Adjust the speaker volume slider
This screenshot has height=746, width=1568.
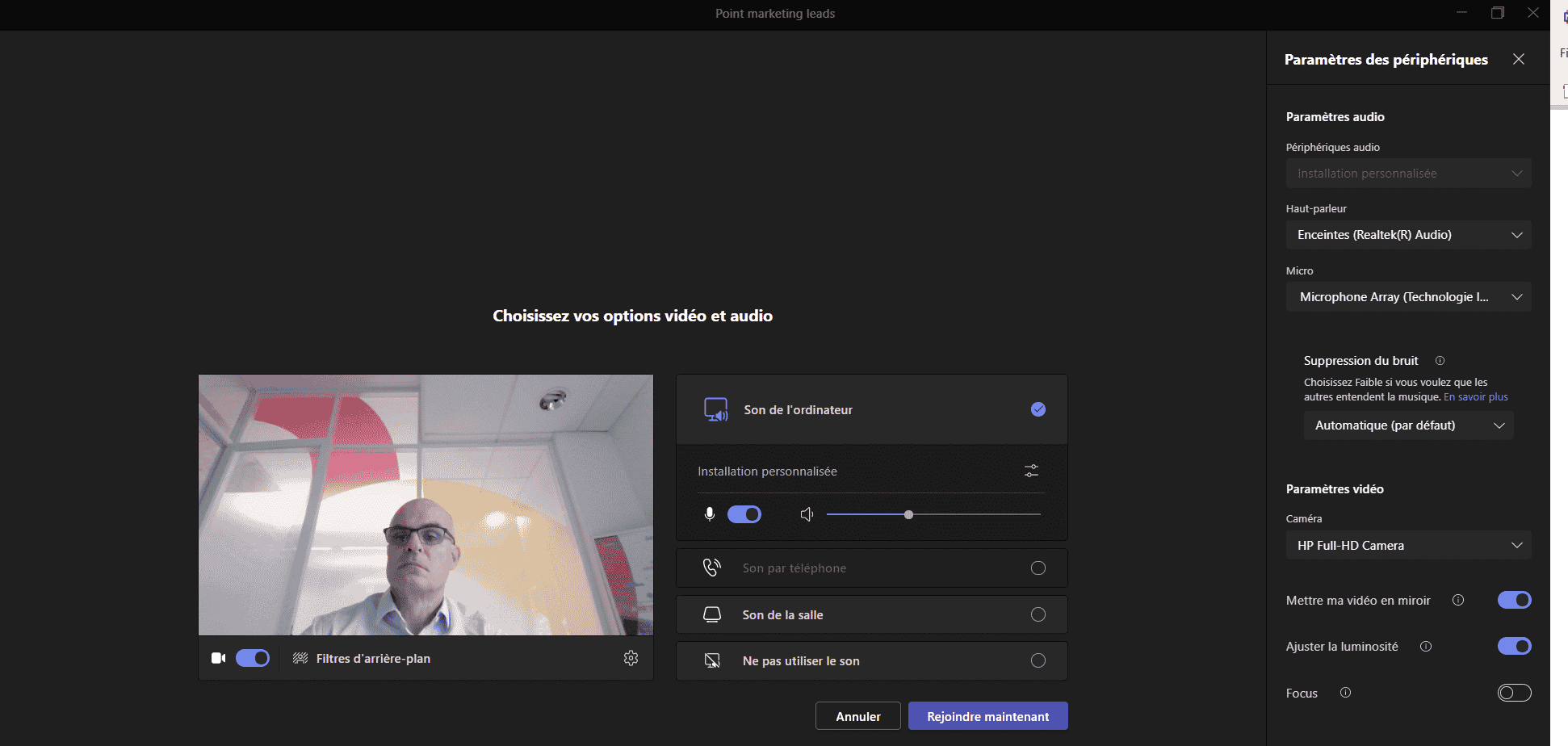[933, 514]
